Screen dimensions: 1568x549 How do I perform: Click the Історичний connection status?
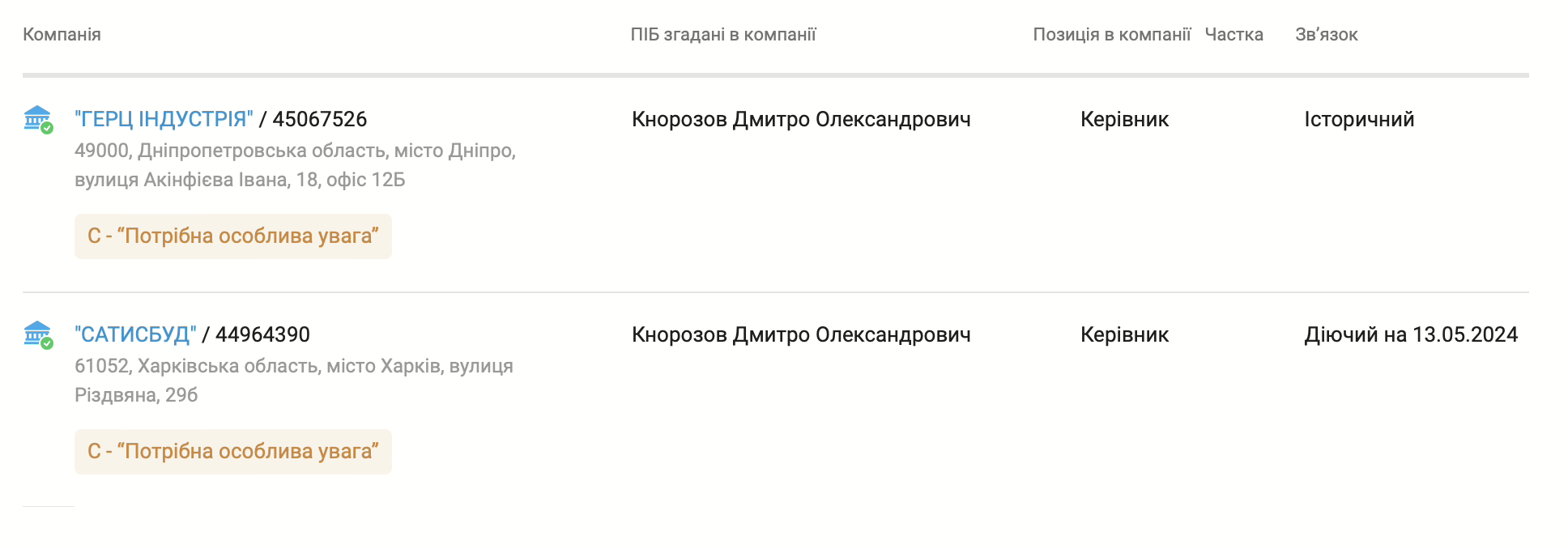click(x=1359, y=119)
